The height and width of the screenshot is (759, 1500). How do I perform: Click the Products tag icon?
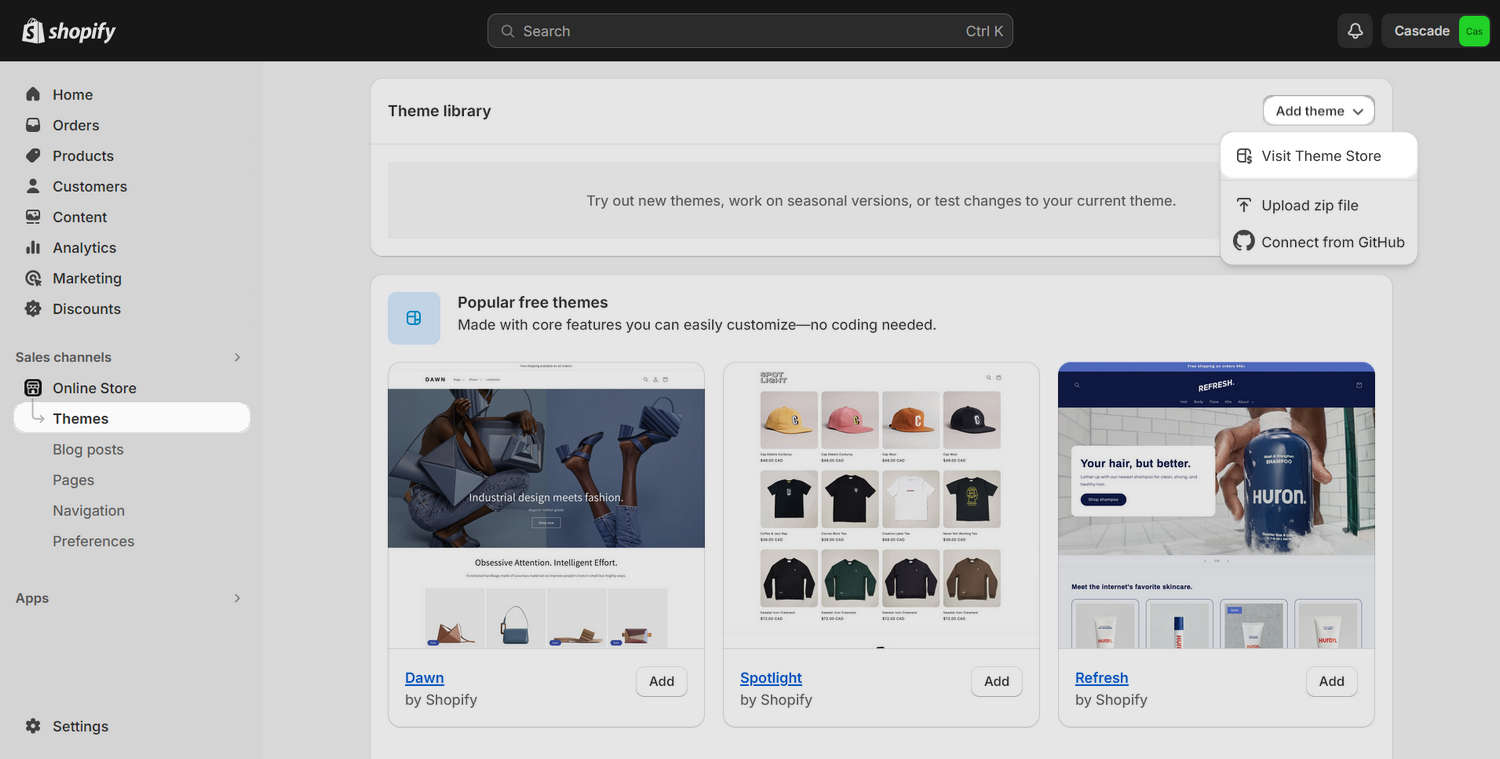(x=33, y=156)
